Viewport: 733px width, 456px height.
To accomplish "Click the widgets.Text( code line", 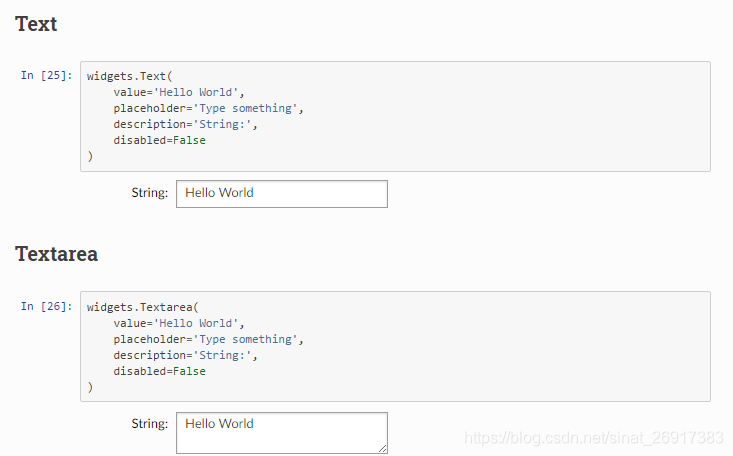I will tap(129, 76).
